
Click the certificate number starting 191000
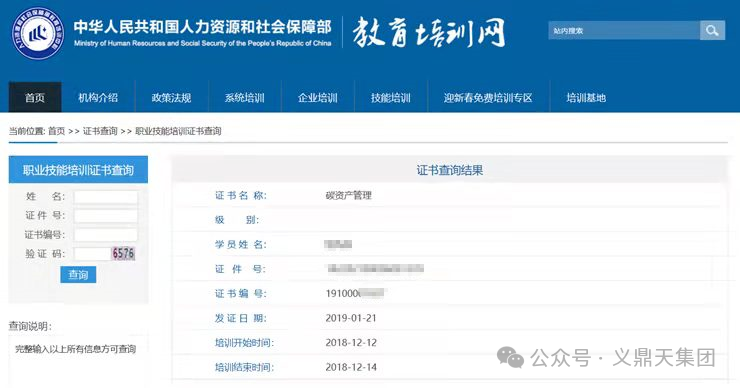tap(355, 294)
